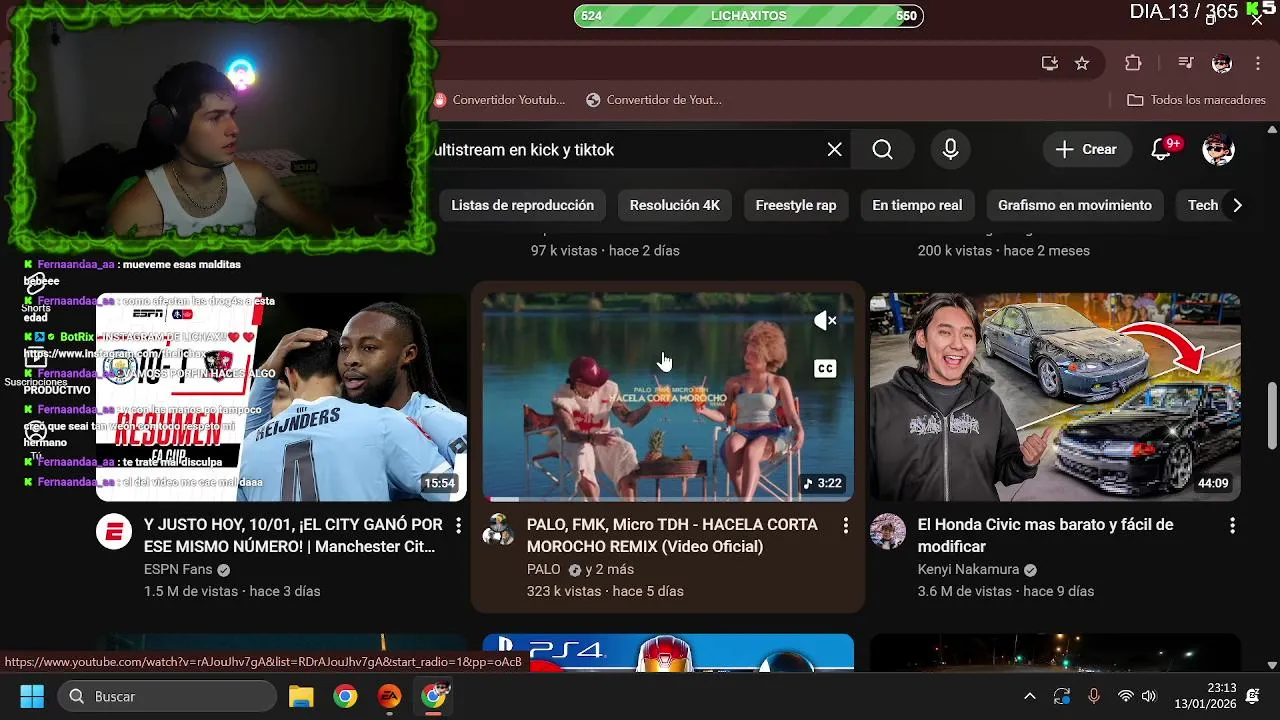Open the Y JUSTO HOY, 10/01 video title
Screen dimensions: 1280x720
tap(293, 535)
